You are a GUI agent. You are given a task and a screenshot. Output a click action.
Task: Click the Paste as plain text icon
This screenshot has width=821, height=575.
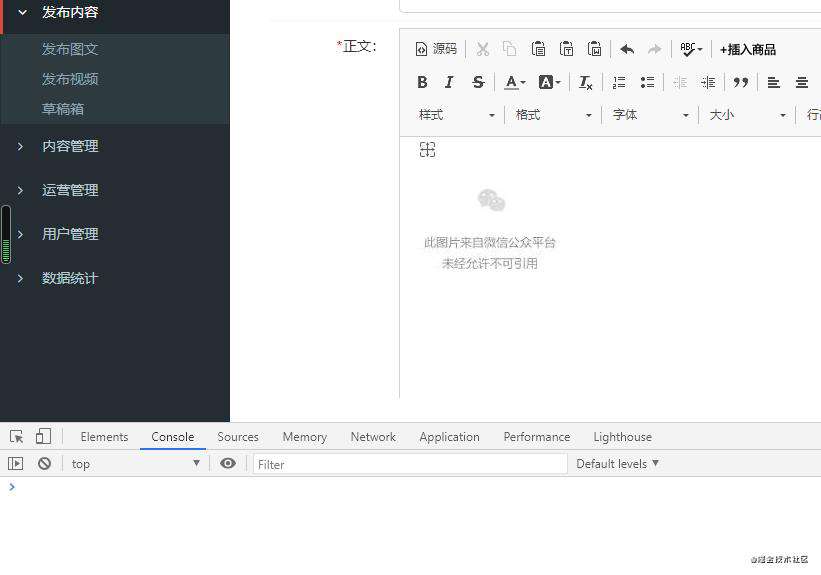(x=567, y=49)
